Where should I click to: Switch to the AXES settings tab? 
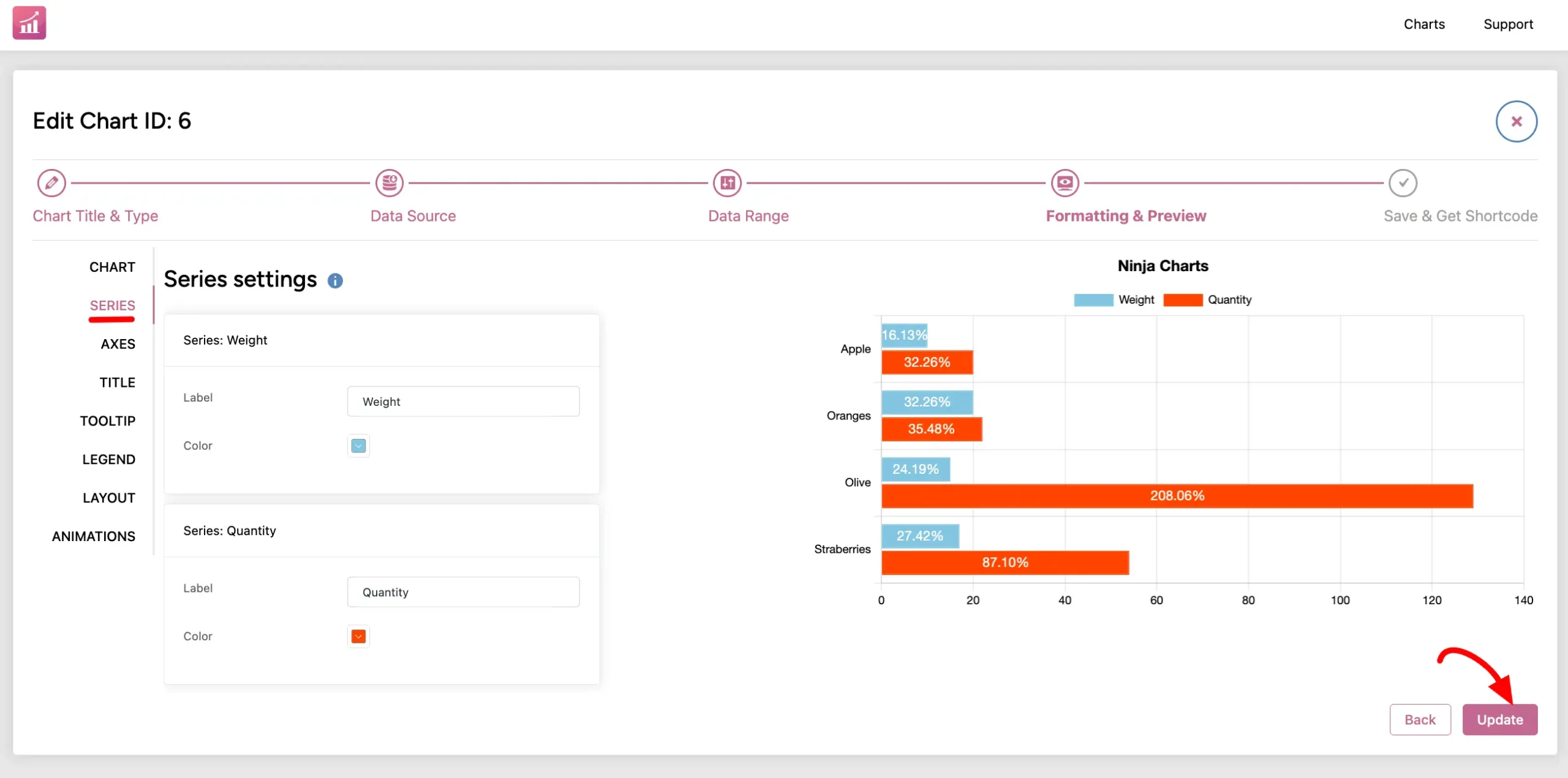(118, 344)
